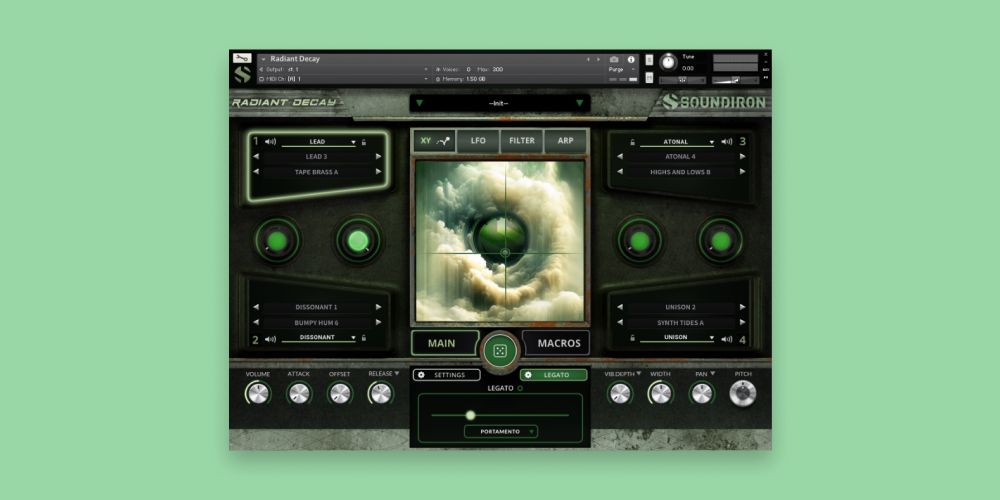Click the Width knob
Viewport: 1000px width, 500px height.
(x=661, y=393)
